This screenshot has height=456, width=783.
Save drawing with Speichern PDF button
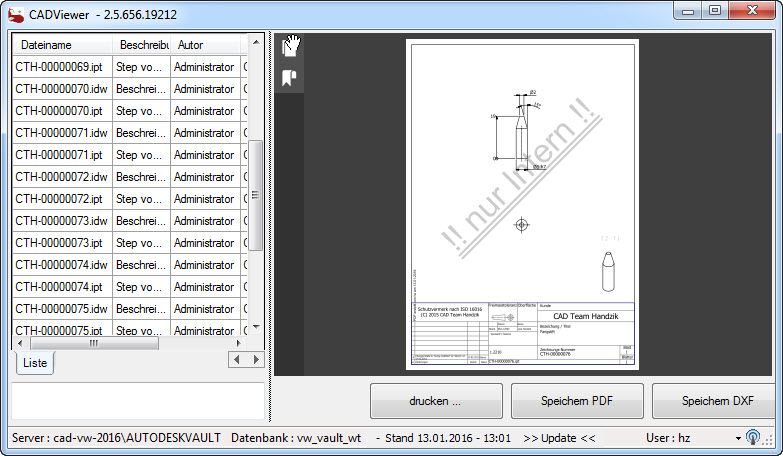pyautogui.click(x=577, y=401)
